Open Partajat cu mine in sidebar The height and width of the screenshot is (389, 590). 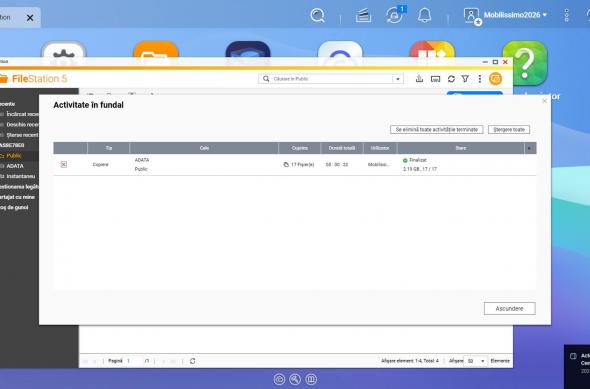pos(17,197)
